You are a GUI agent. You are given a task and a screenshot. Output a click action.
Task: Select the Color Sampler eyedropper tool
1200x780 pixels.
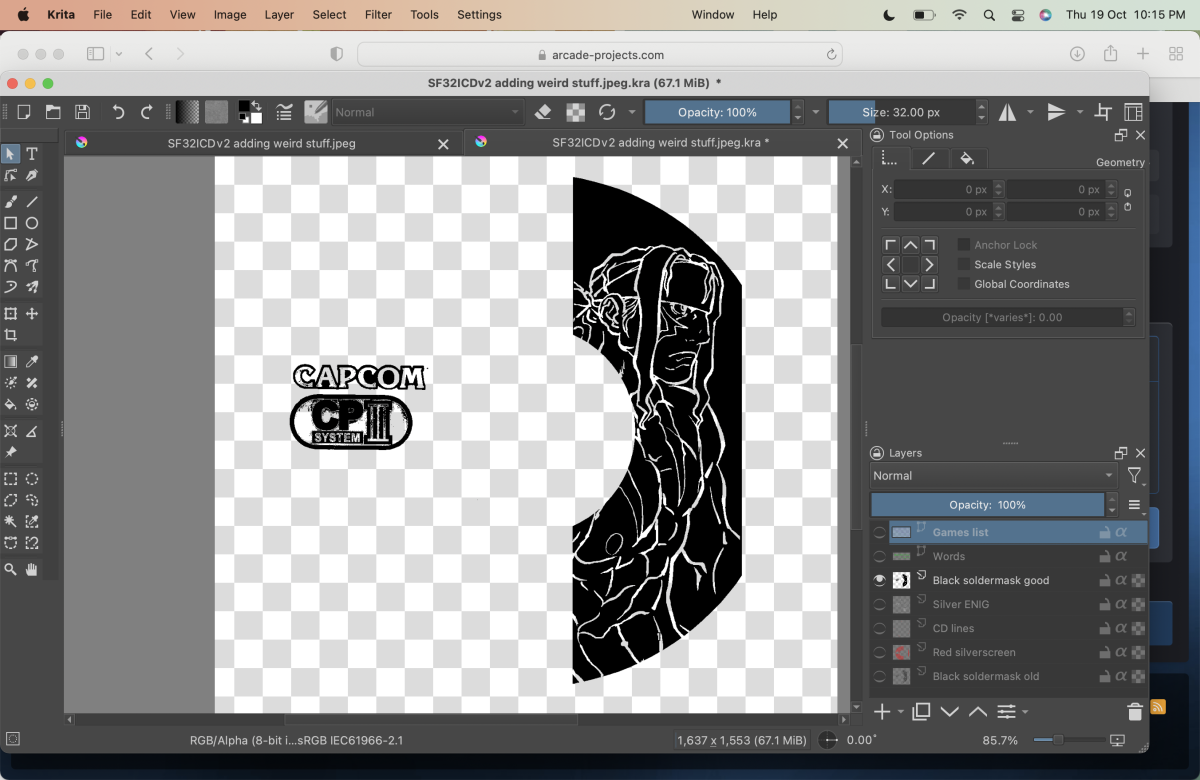pyautogui.click(x=32, y=362)
